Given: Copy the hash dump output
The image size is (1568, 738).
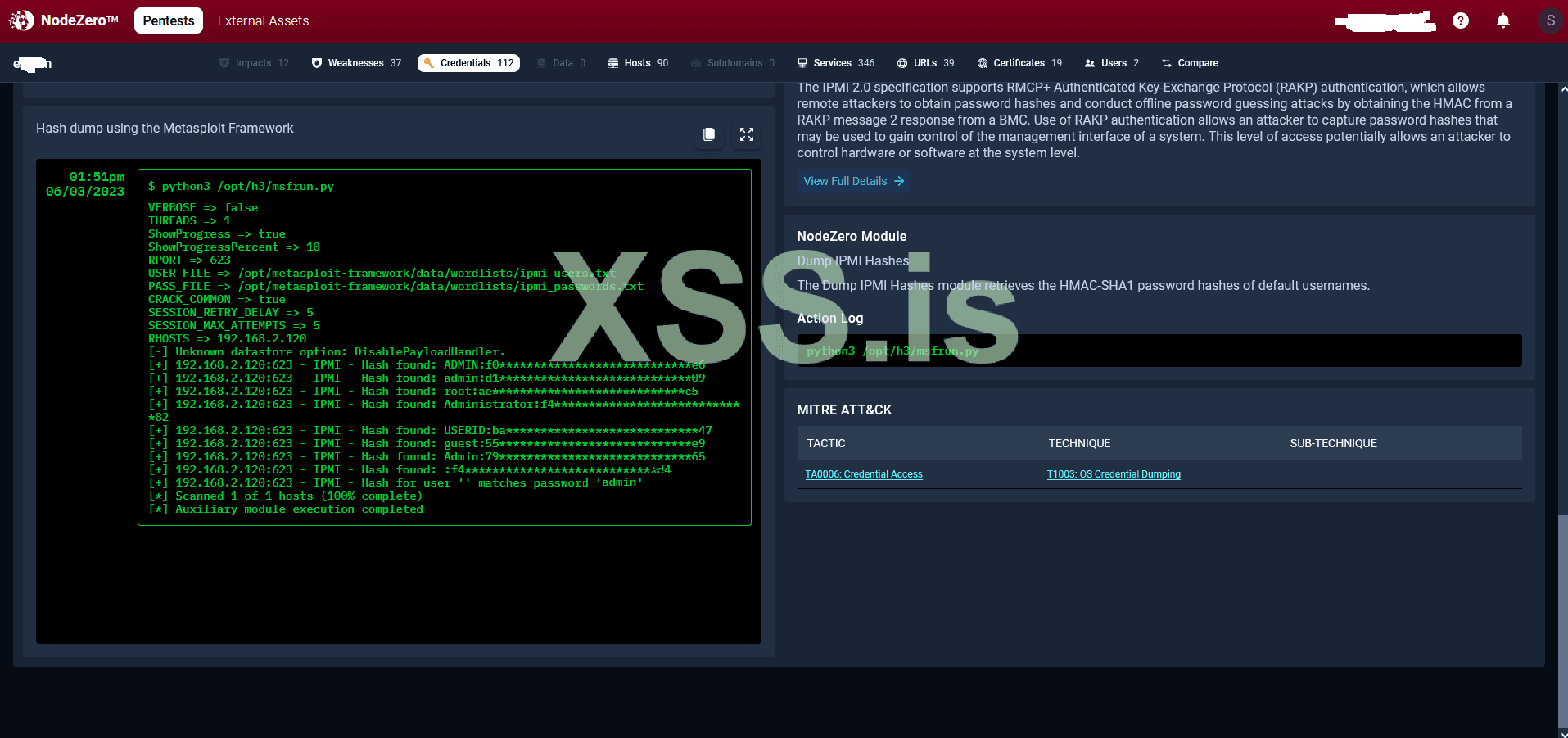Looking at the screenshot, I should (709, 134).
